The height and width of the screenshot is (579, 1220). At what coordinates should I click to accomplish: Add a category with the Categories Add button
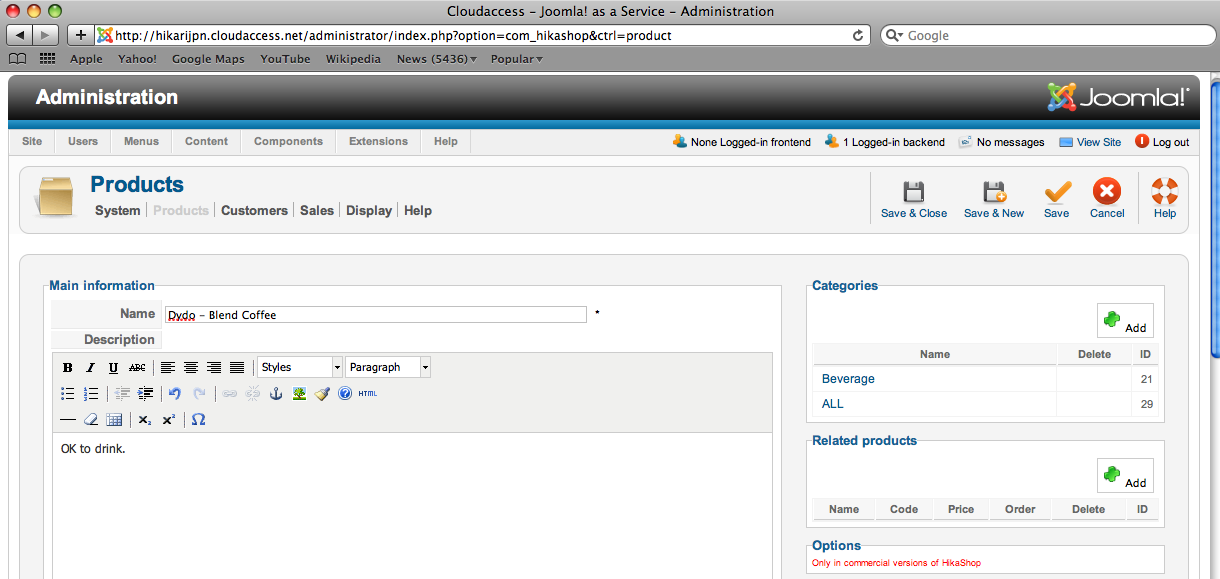click(x=1125, y=320)
